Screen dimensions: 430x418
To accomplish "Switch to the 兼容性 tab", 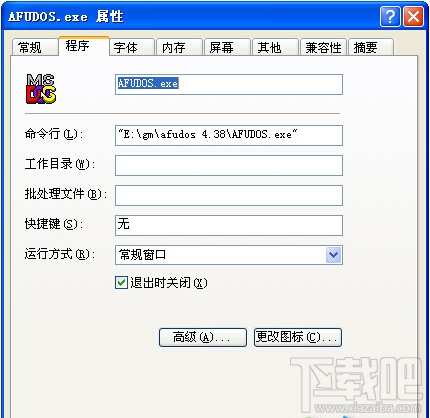I will coord(323,47).
